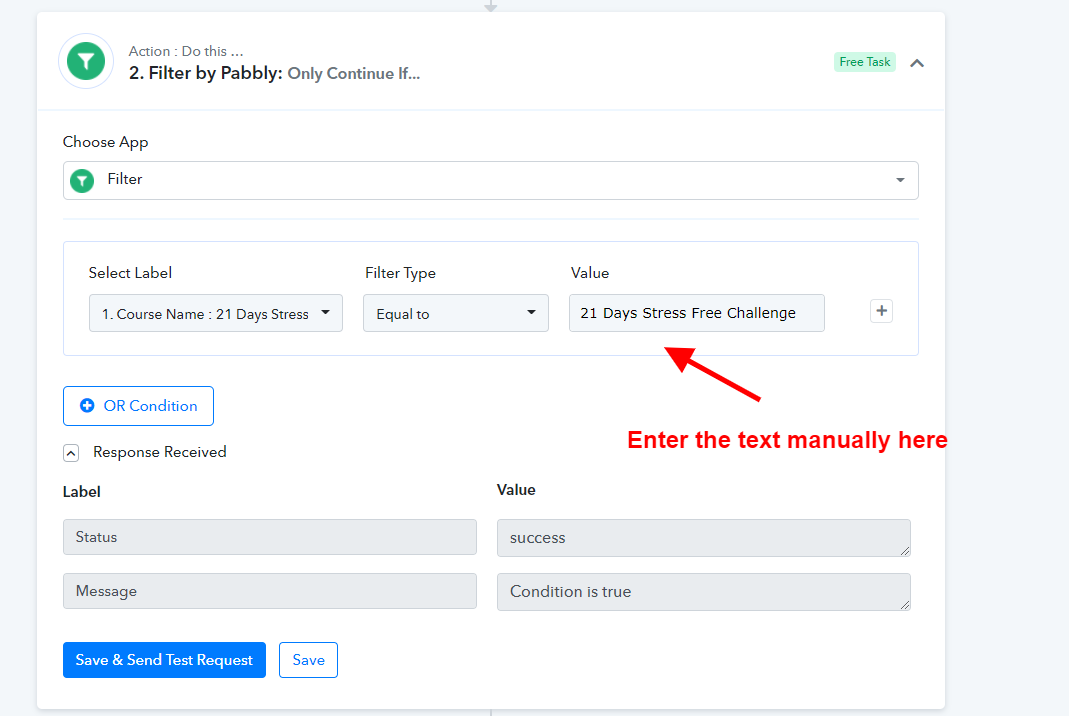Click the green Filter by Pabbly step icon
This screenshot has height=716, width=1069.
pyautogui.click(x=86, y=61)
